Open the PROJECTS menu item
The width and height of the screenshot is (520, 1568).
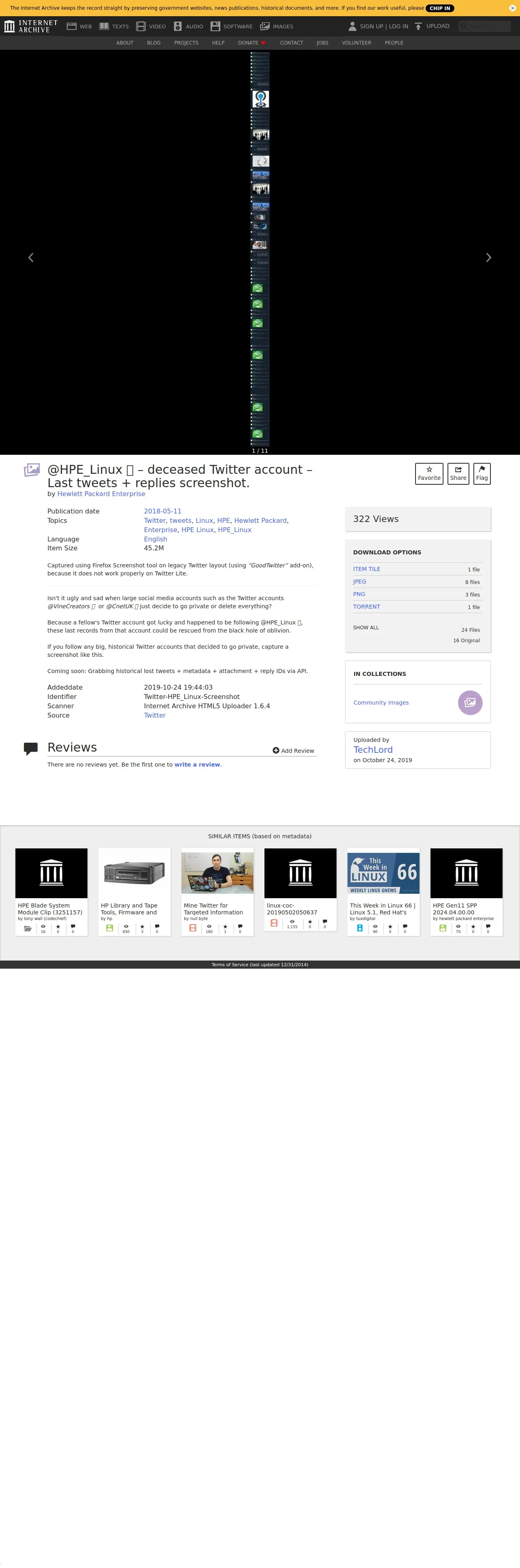point(186,43)
